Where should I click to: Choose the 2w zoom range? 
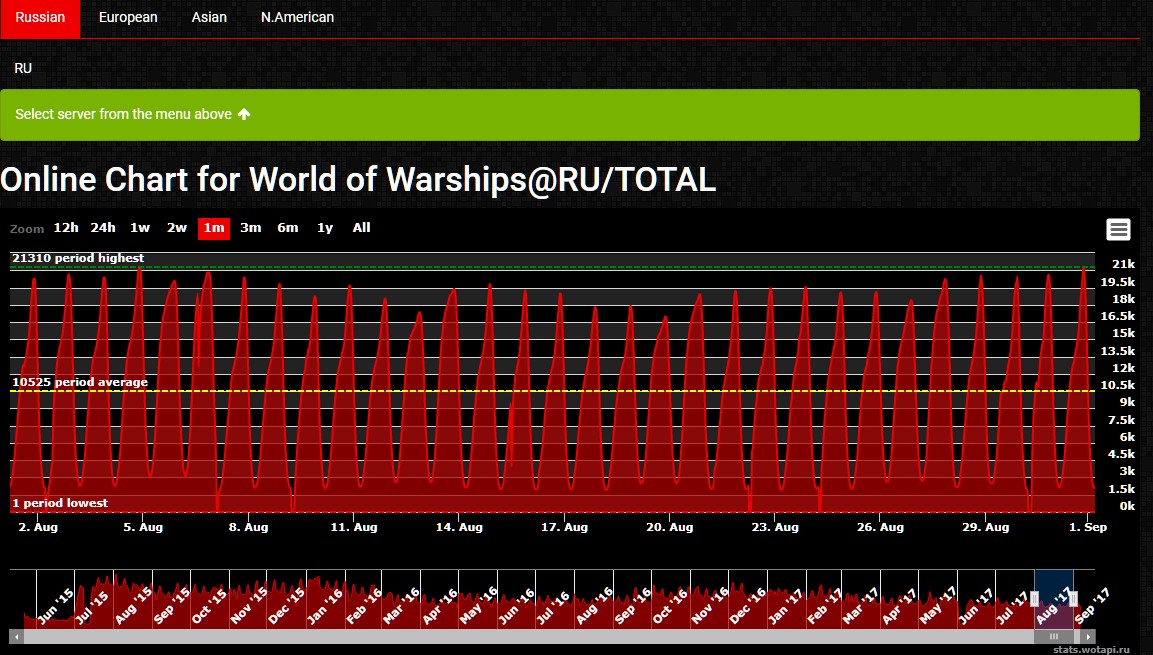coord(177,228)
